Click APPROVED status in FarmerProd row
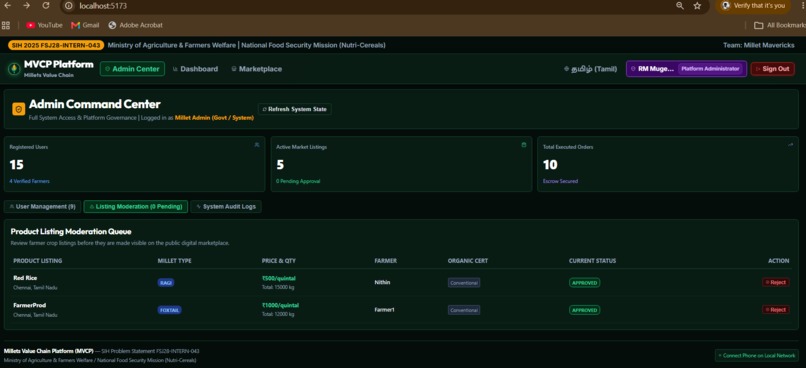The width and height of the screenshot is (806, 368). (584, 310)
